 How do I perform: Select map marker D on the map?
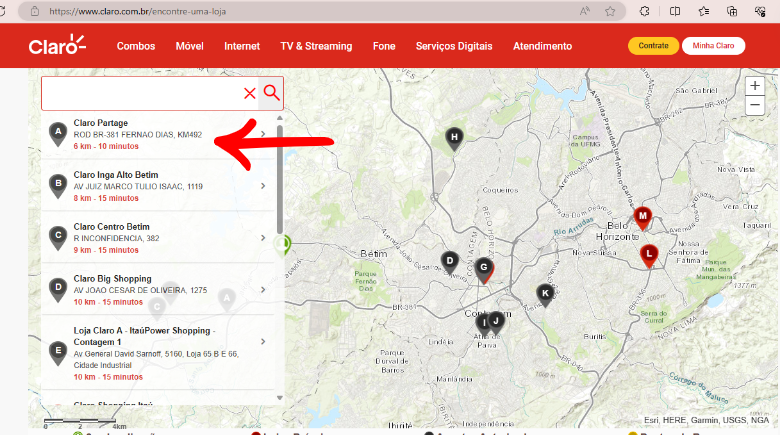coord(450,262)
